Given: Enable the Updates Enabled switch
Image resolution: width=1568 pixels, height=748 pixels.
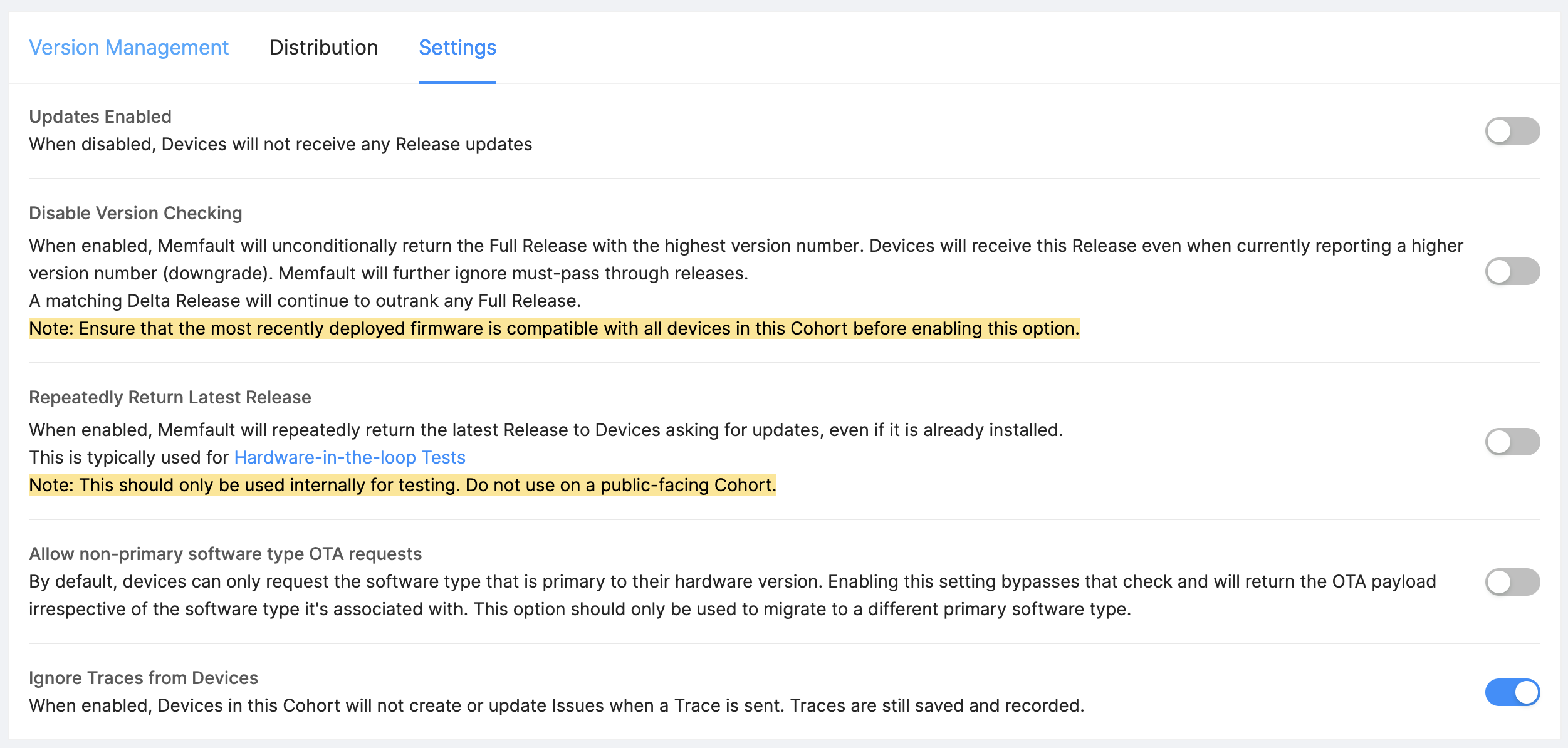Looking at the screenshot, I should pyautogui.click(x=1512, y=131).
